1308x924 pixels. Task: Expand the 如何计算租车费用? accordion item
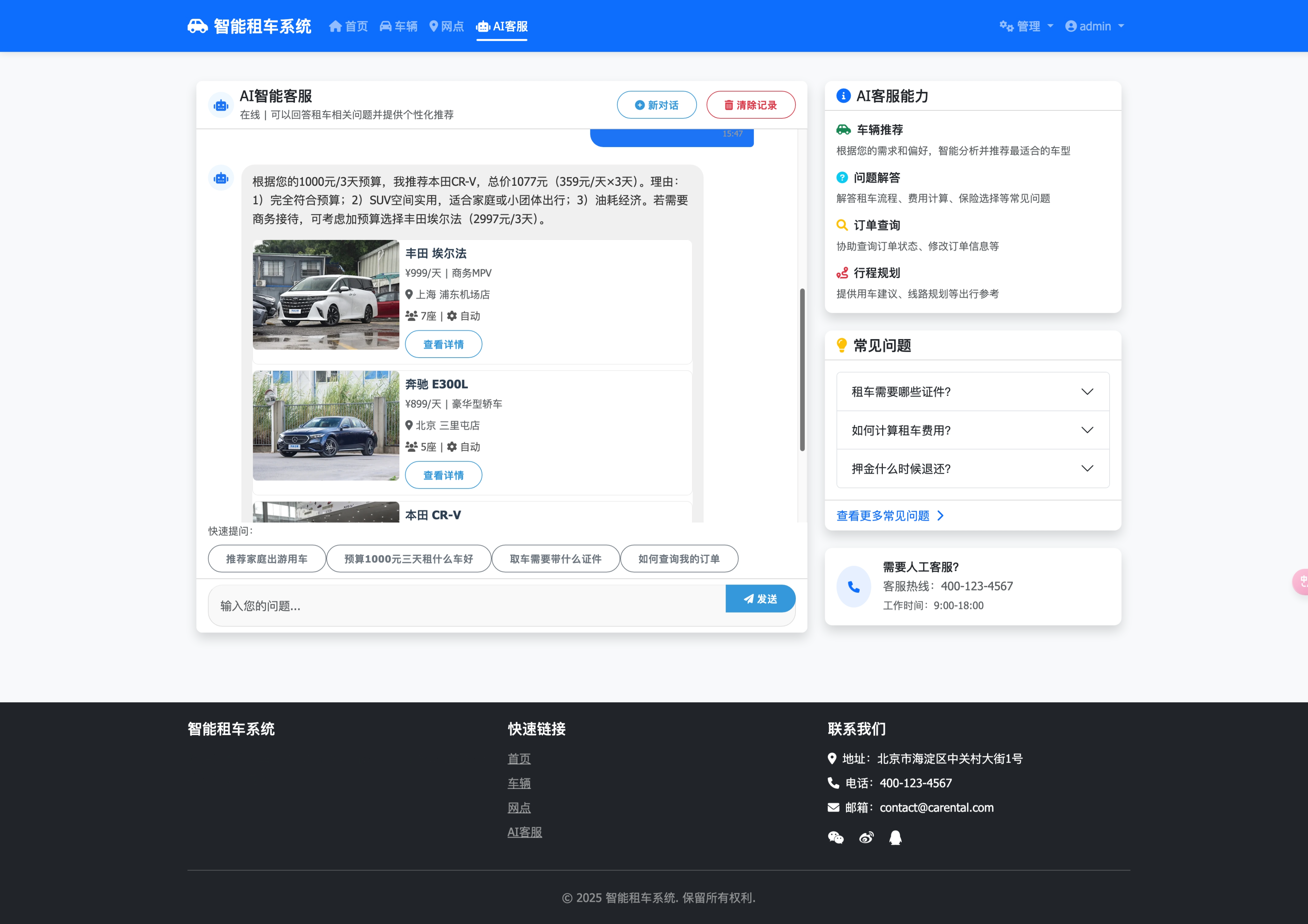tap(973, 431)
